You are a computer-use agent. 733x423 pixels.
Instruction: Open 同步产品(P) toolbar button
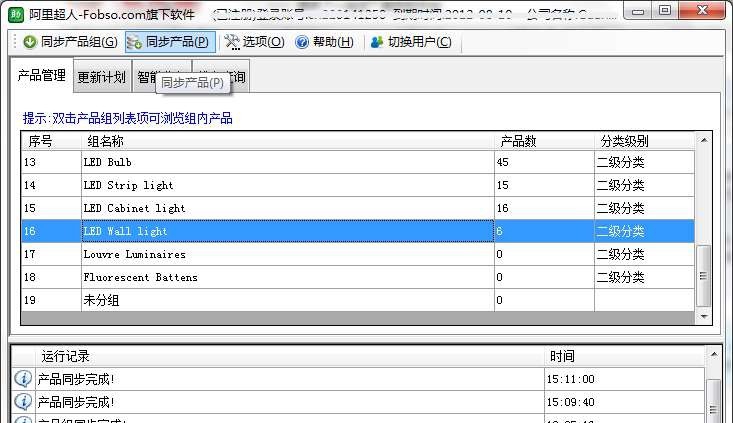coord(170,42)
